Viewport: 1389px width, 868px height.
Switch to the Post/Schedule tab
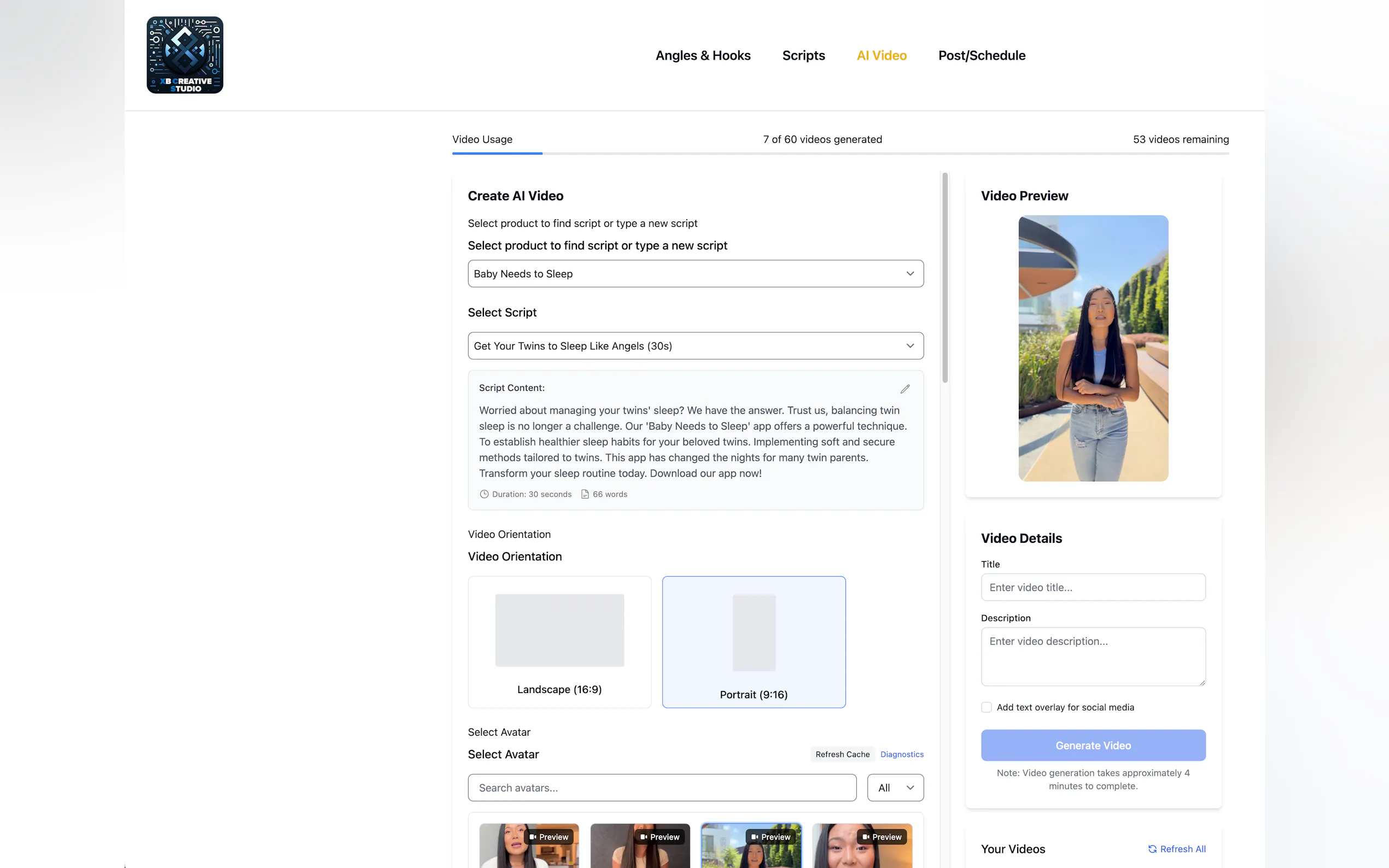981,56
